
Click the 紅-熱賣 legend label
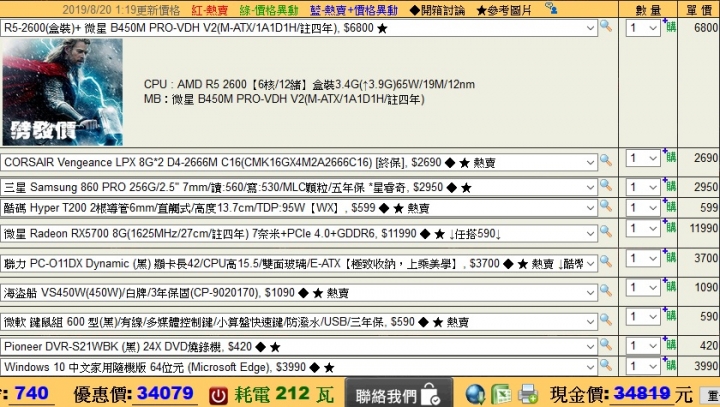209,10
